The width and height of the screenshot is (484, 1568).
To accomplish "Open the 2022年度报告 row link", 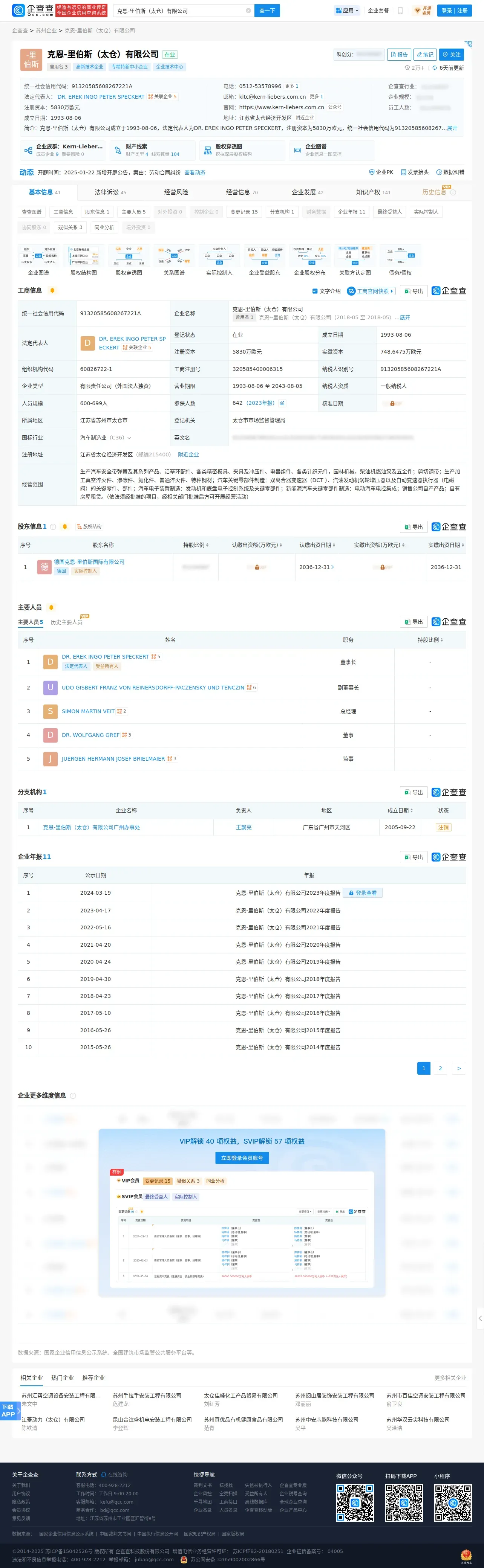I will pos(288,911).
